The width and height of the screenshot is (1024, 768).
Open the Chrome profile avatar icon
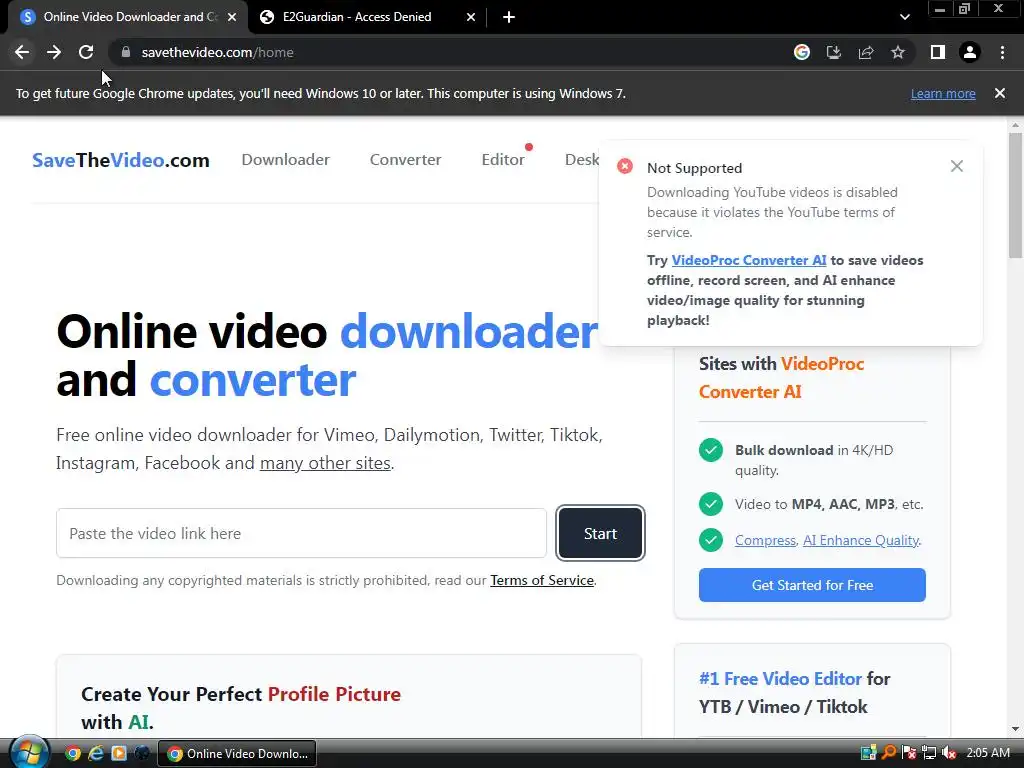click(x=970, y=52)
